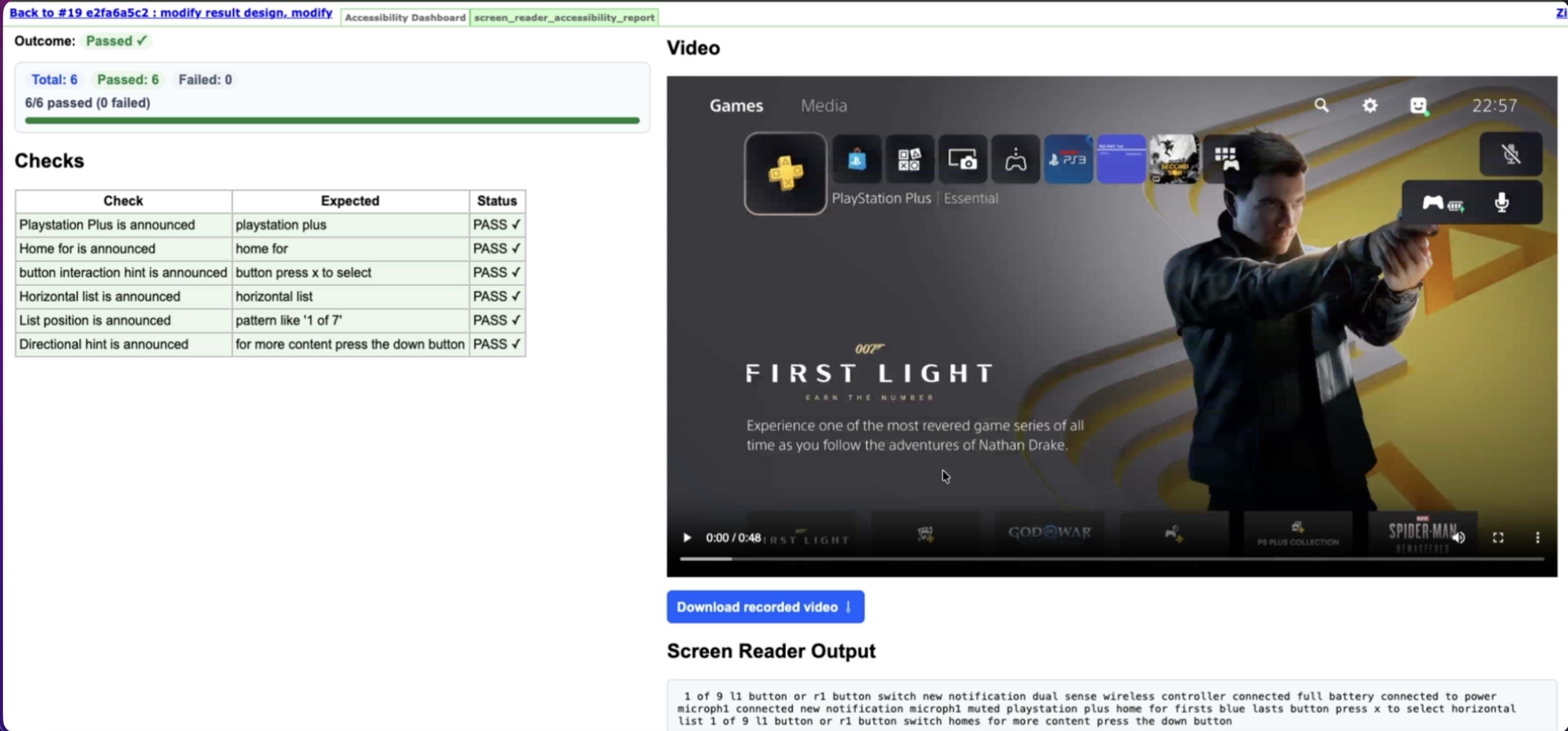Select 'Home for is announced' check cell

coord(123,248)
